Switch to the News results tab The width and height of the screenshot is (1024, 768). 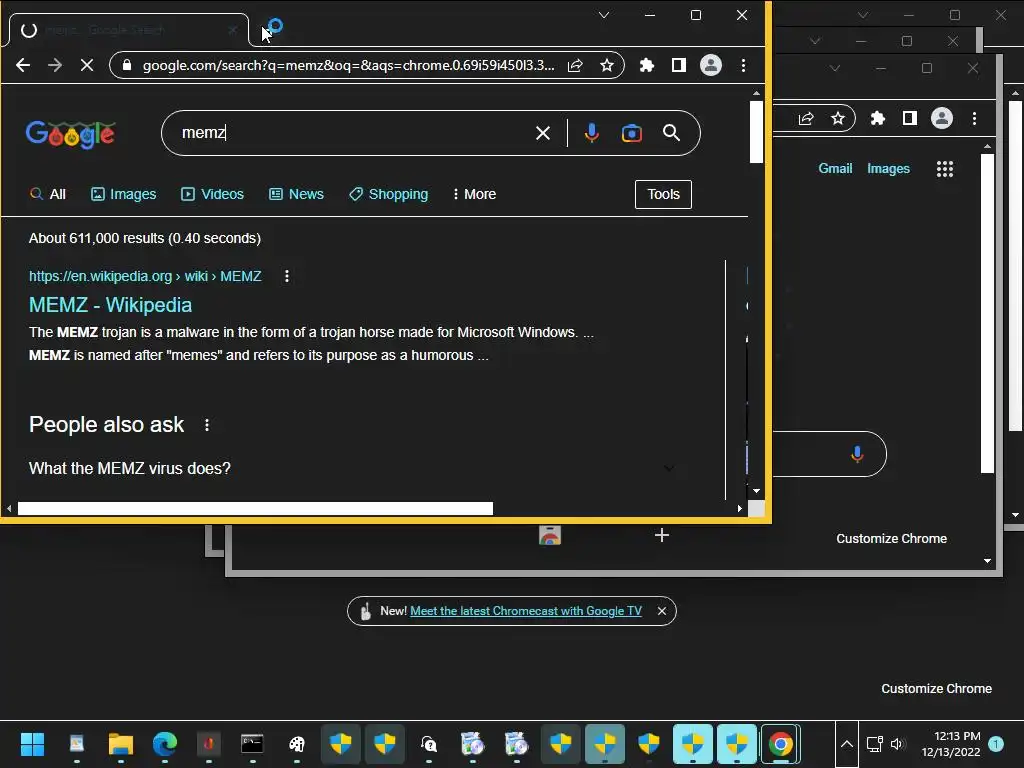pyautogui.click(x=296, y=194)
